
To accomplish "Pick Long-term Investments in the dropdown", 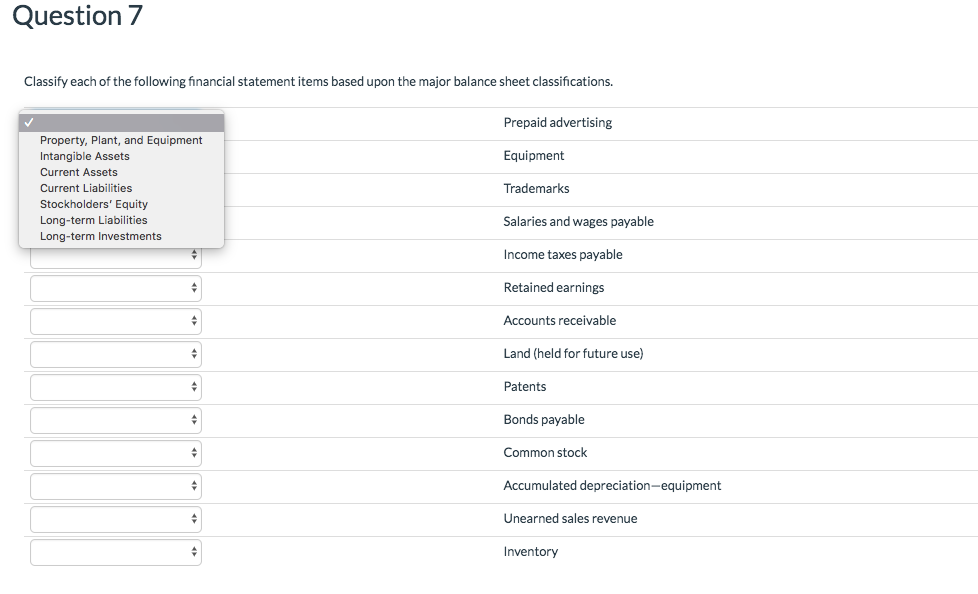I will (x=121, y=236).
